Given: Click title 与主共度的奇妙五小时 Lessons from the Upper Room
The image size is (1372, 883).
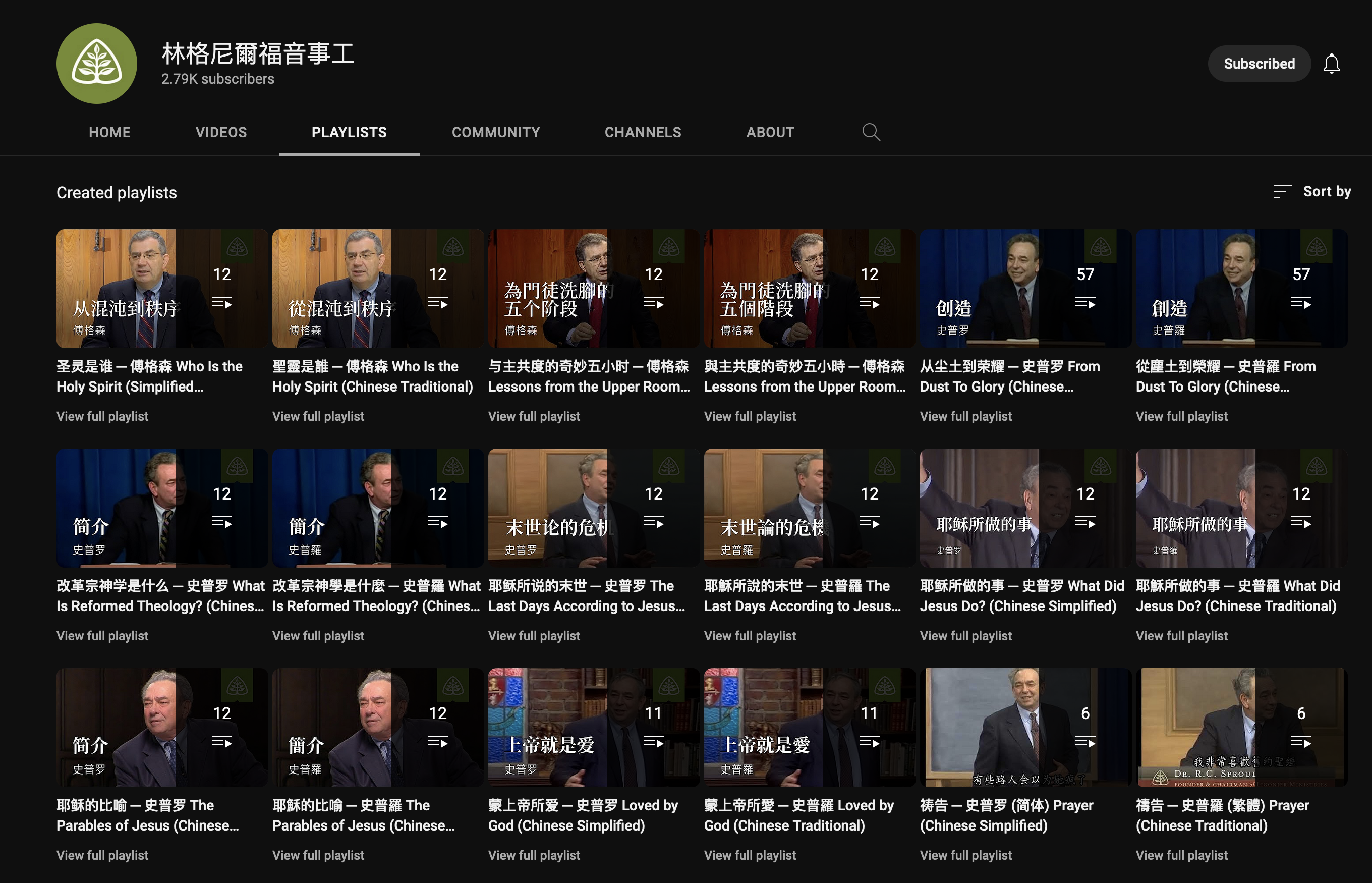Looking at the screenshot, I should coord(589,377).
